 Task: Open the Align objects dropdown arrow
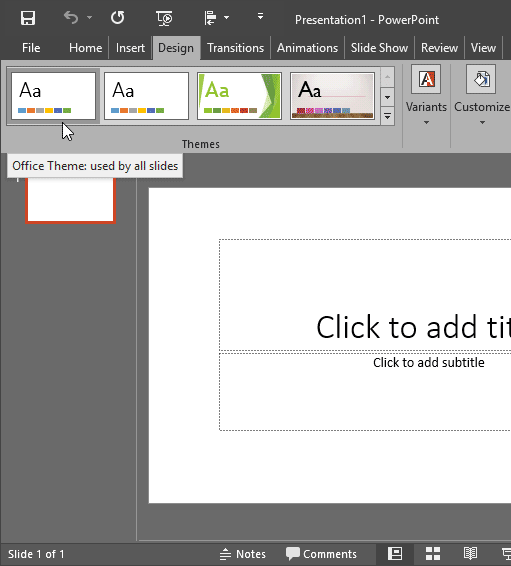(x=226, y=17)
